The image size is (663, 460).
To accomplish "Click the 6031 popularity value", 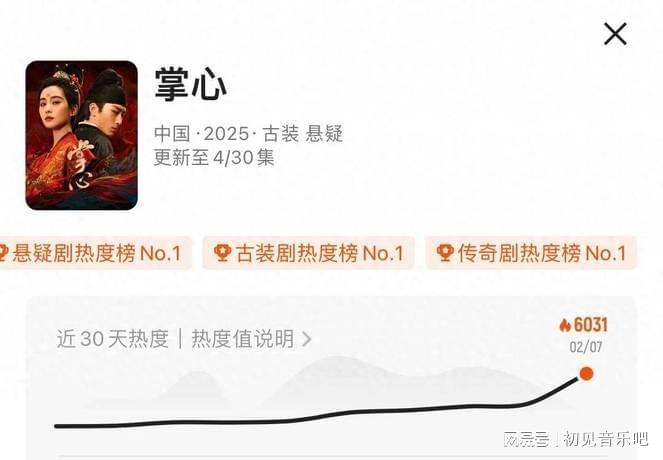I will (x=591, y=325).
